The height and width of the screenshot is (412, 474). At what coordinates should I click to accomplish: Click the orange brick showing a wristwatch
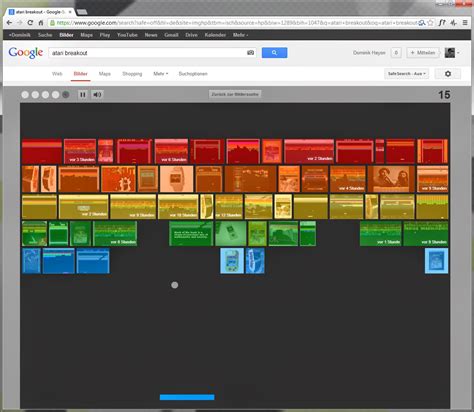(176, 179)
